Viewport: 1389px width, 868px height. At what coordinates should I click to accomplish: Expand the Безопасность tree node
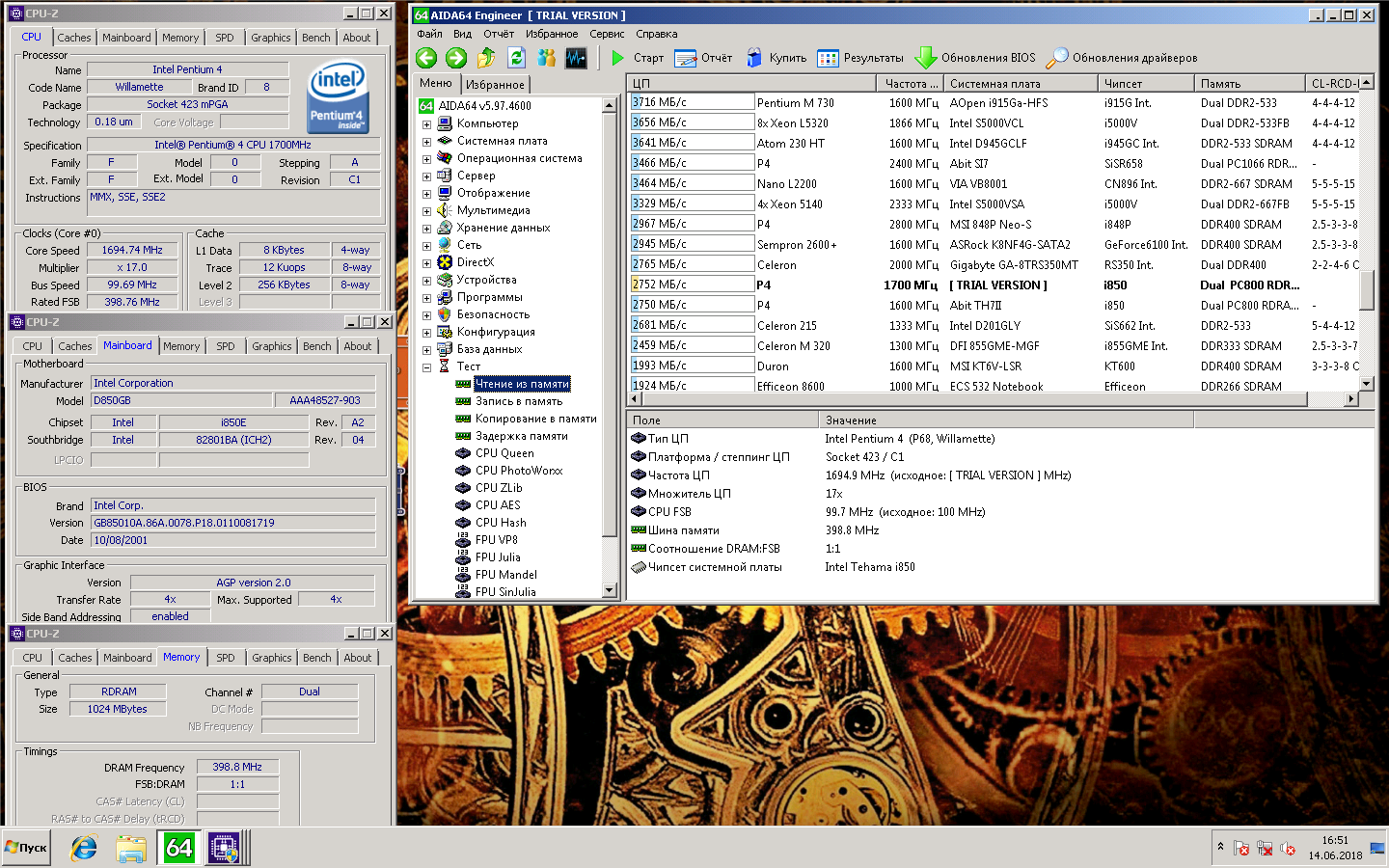[426, 314]
